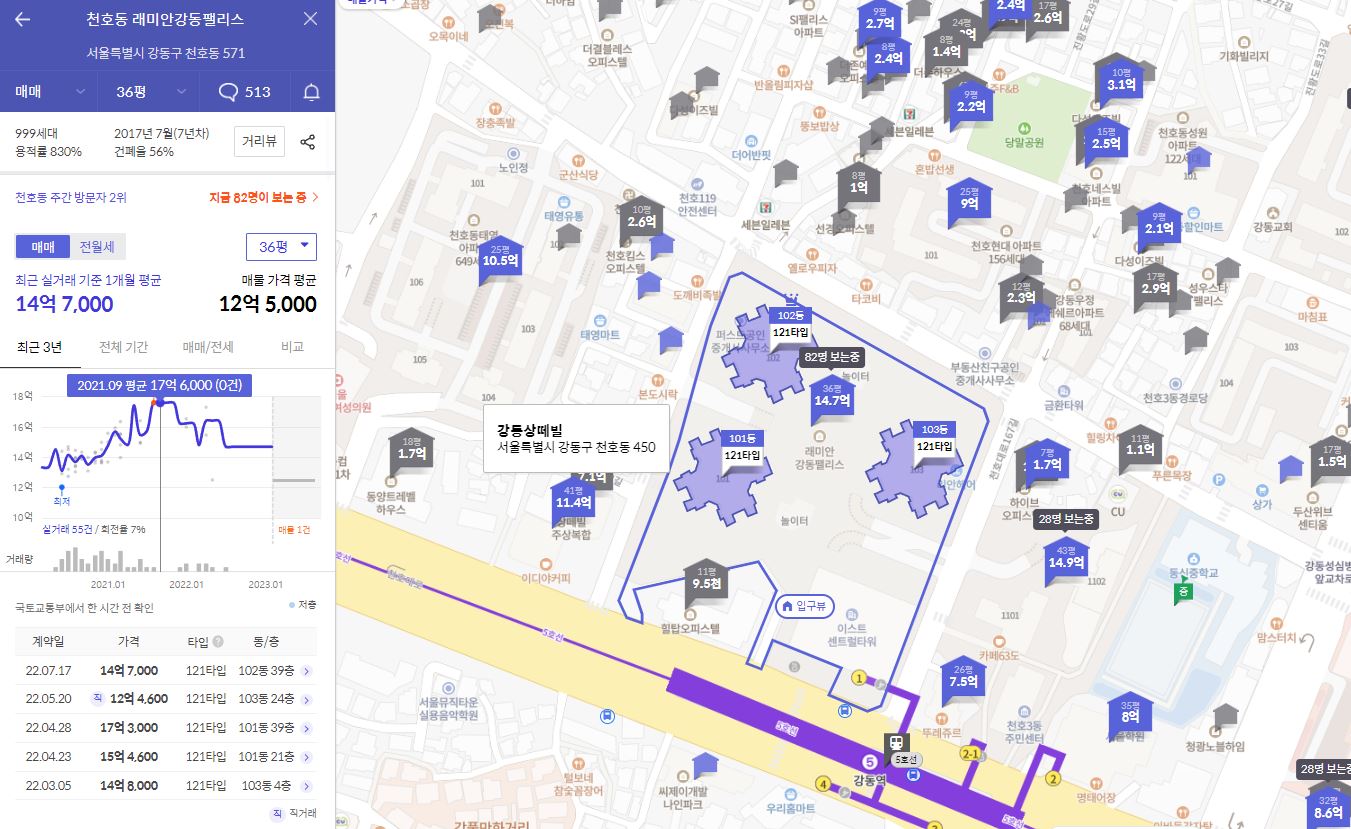Select the 101동 building label on map
Image resolution: width=1351 pixels, height=829 pixels.
(x=742, y=439)
